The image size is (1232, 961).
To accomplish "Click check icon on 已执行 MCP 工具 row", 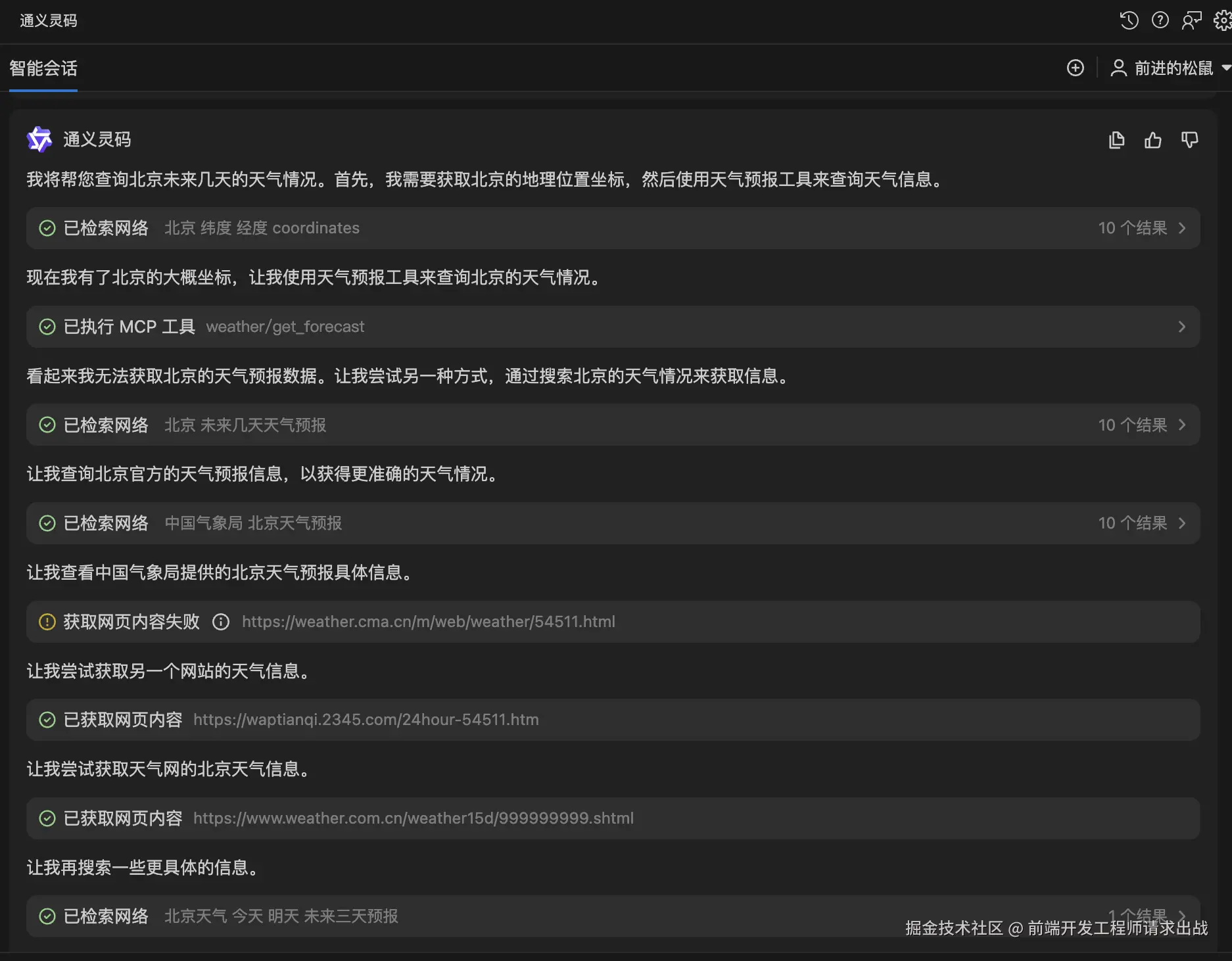I will [x=47, y=327].
